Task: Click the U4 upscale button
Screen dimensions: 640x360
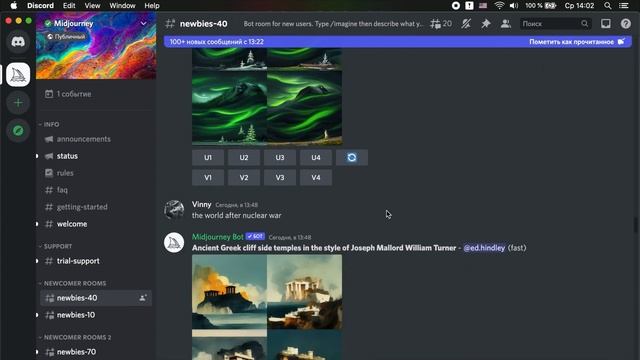Action: [x=316, y=158]
